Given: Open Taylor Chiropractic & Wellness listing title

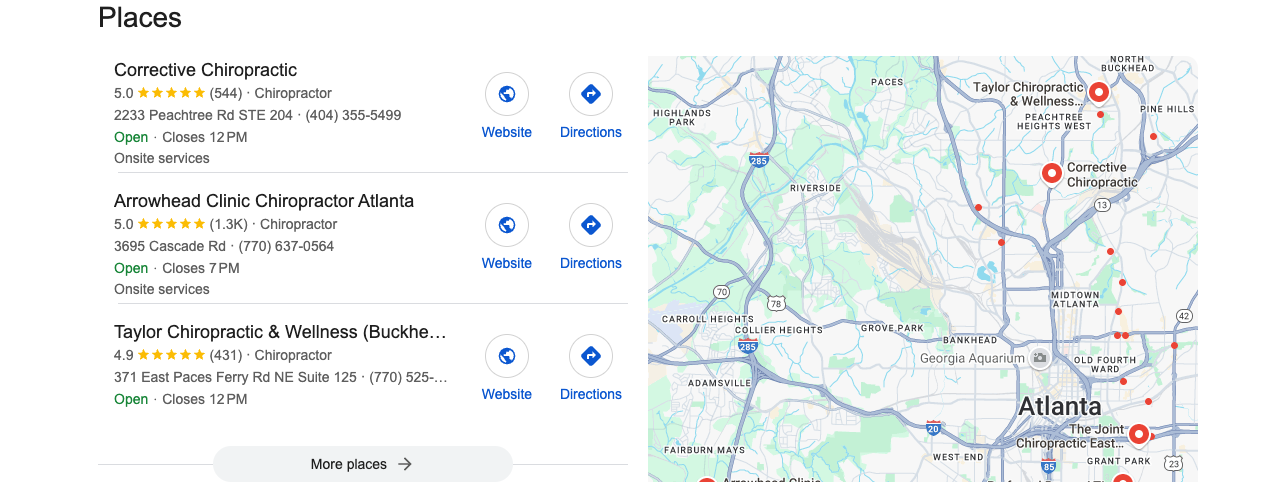Looking at the screenshot, I should [280, 332].
